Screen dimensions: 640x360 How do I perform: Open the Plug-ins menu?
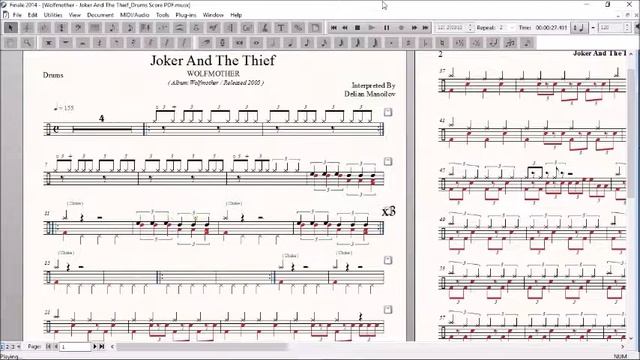point(186,15)
